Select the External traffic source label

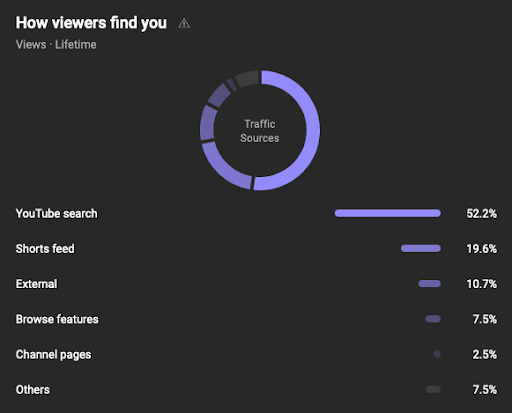tap(36, 284)
